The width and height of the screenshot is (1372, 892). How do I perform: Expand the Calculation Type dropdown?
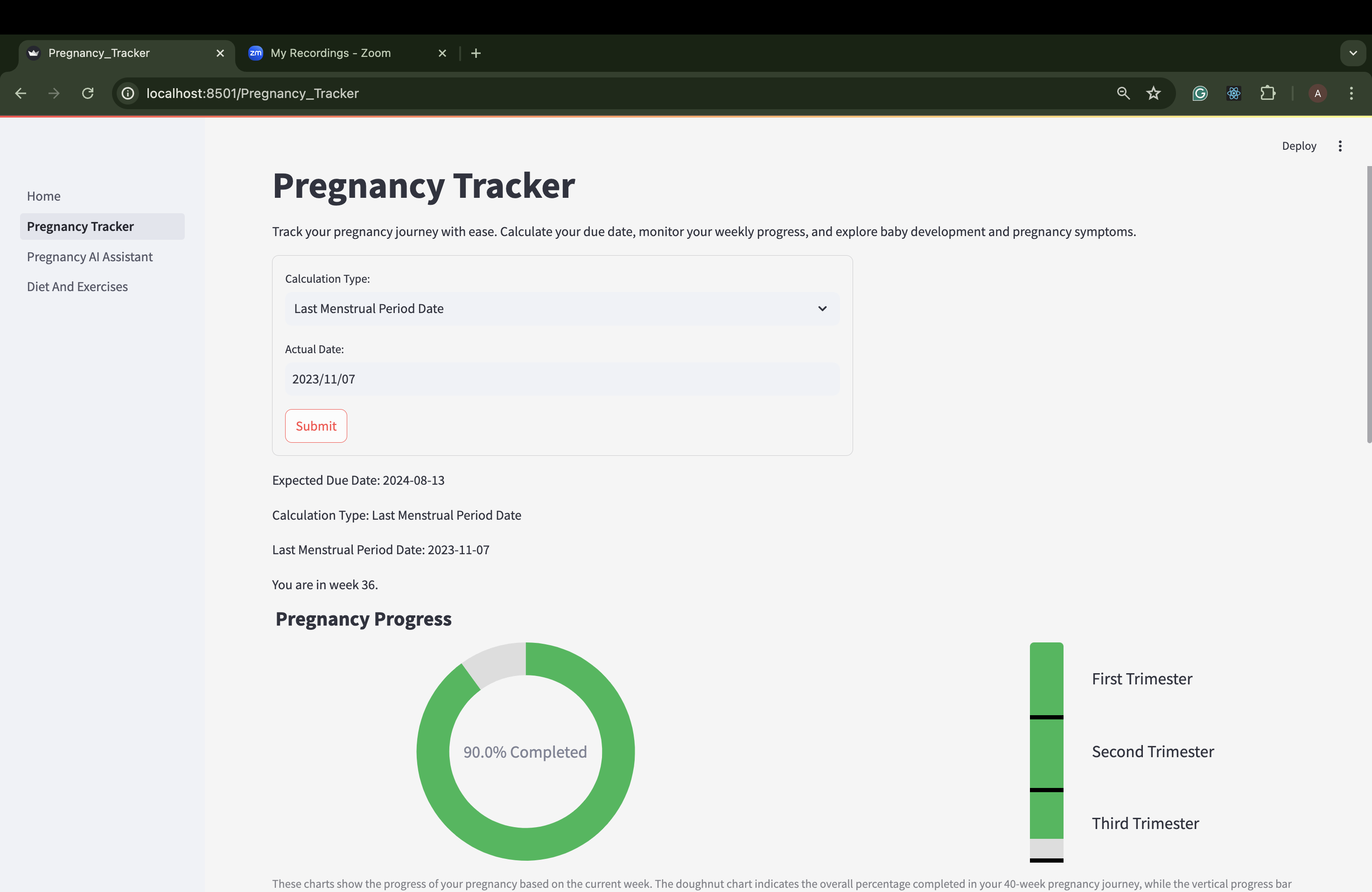561,309
